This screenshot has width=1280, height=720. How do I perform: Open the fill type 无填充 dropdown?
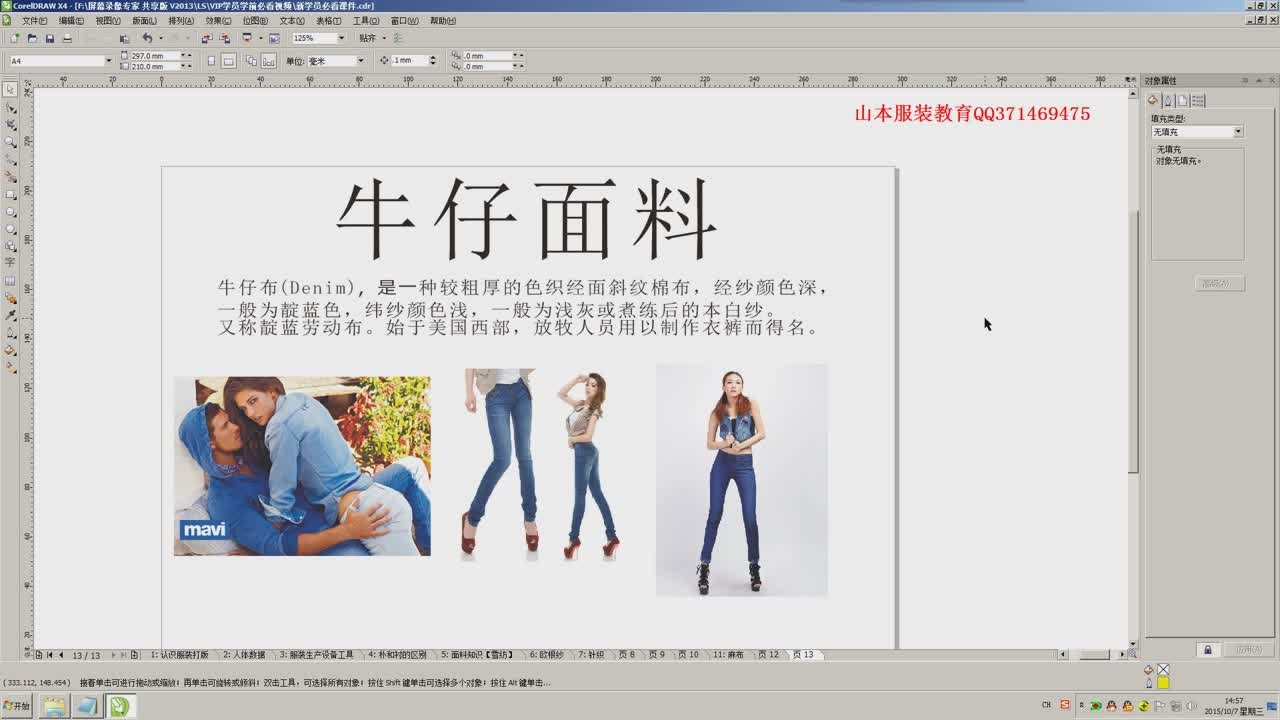[1238, 132]
